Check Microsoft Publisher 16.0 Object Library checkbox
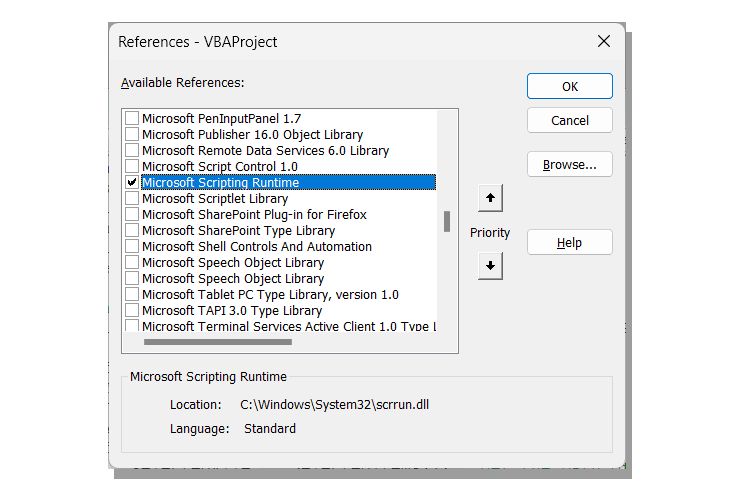Viewport: 754px width, 499px height. [x=132, y=134]
